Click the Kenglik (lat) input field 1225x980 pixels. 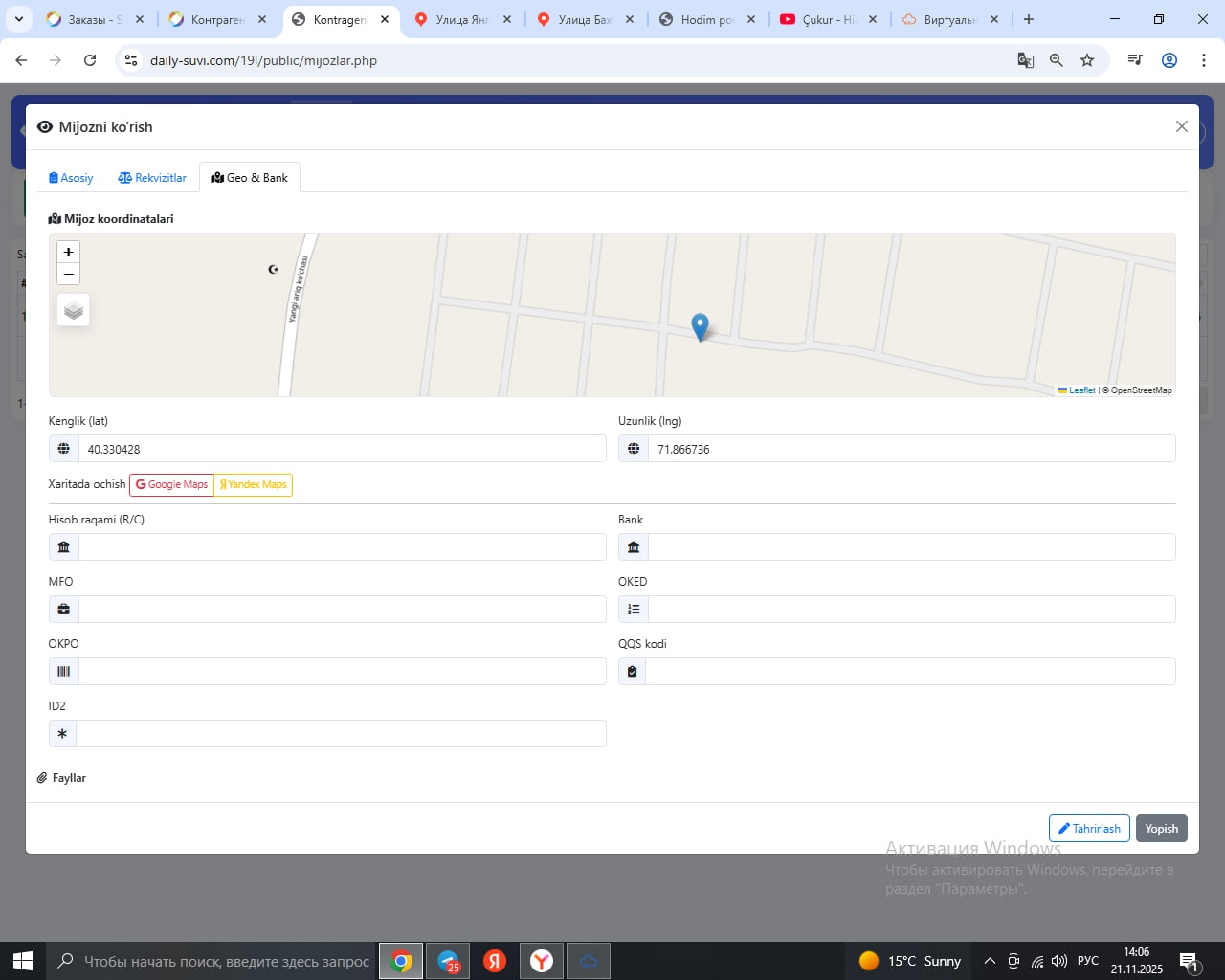coord(342,449)
